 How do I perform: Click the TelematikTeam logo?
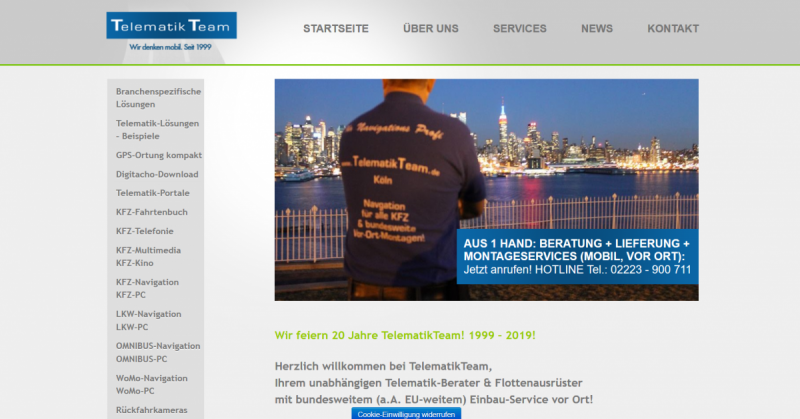coord(171,31)
